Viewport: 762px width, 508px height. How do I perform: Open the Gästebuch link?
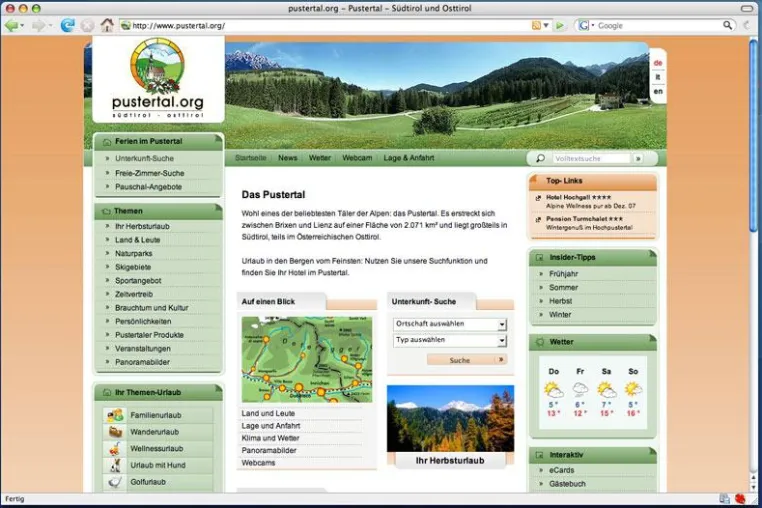click(x=567, y=484)
